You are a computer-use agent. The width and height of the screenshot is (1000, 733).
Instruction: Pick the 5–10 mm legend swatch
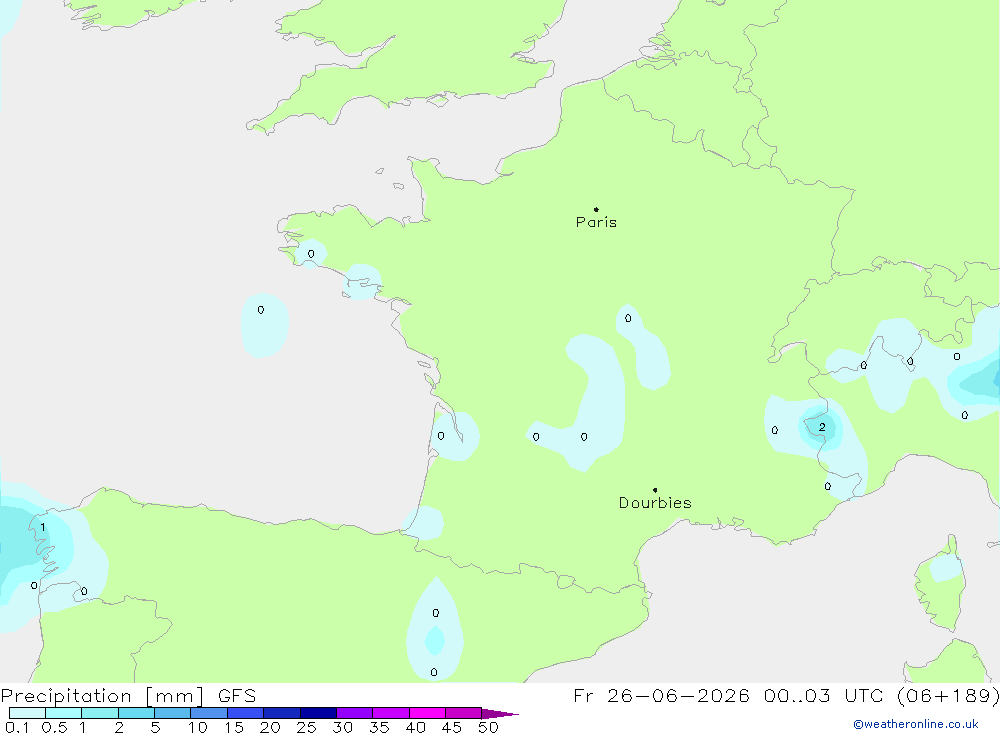(x=173, y=713)
